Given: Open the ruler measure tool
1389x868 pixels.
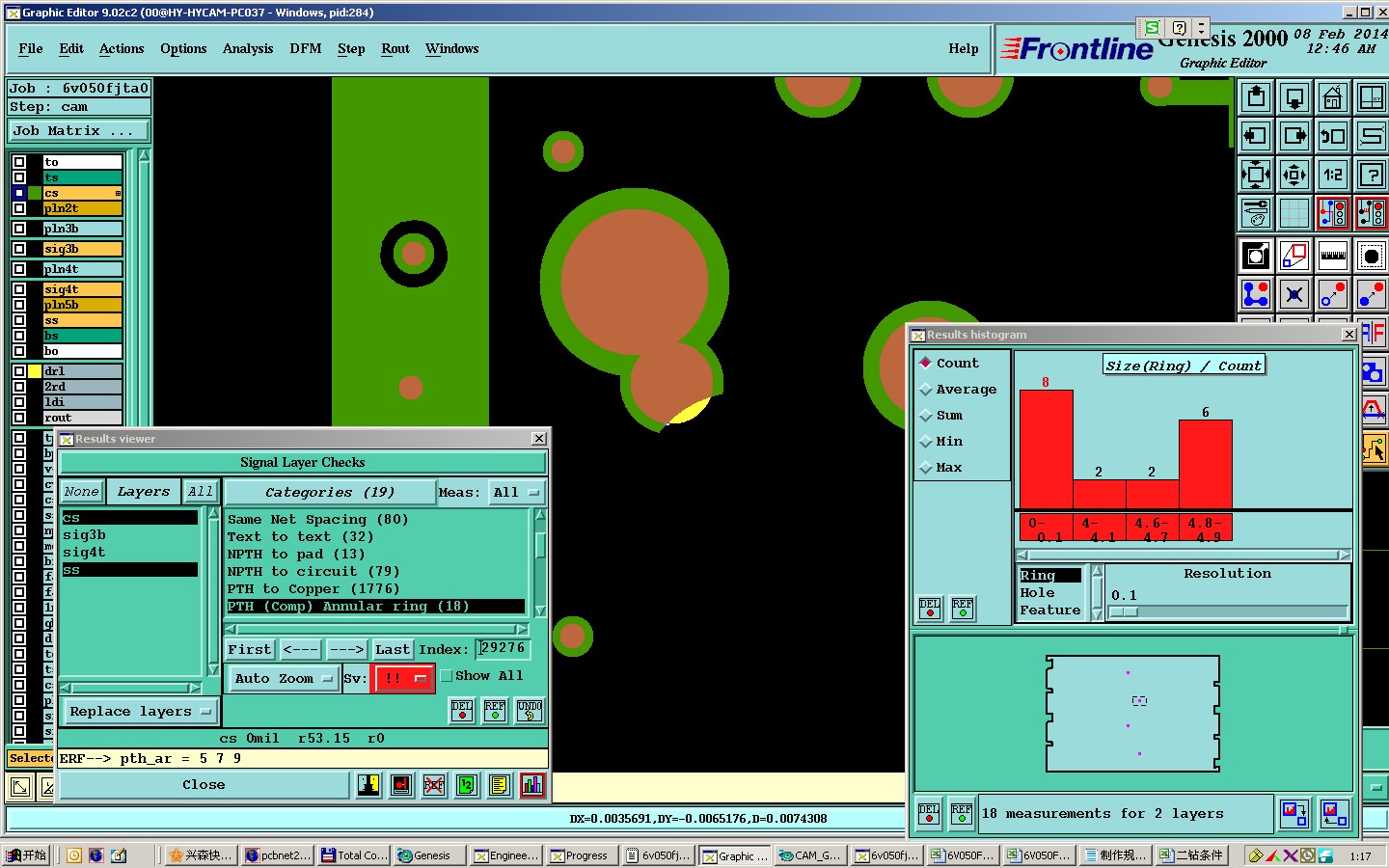Looking at the screenshot, I should click(x=1332, y=257).
